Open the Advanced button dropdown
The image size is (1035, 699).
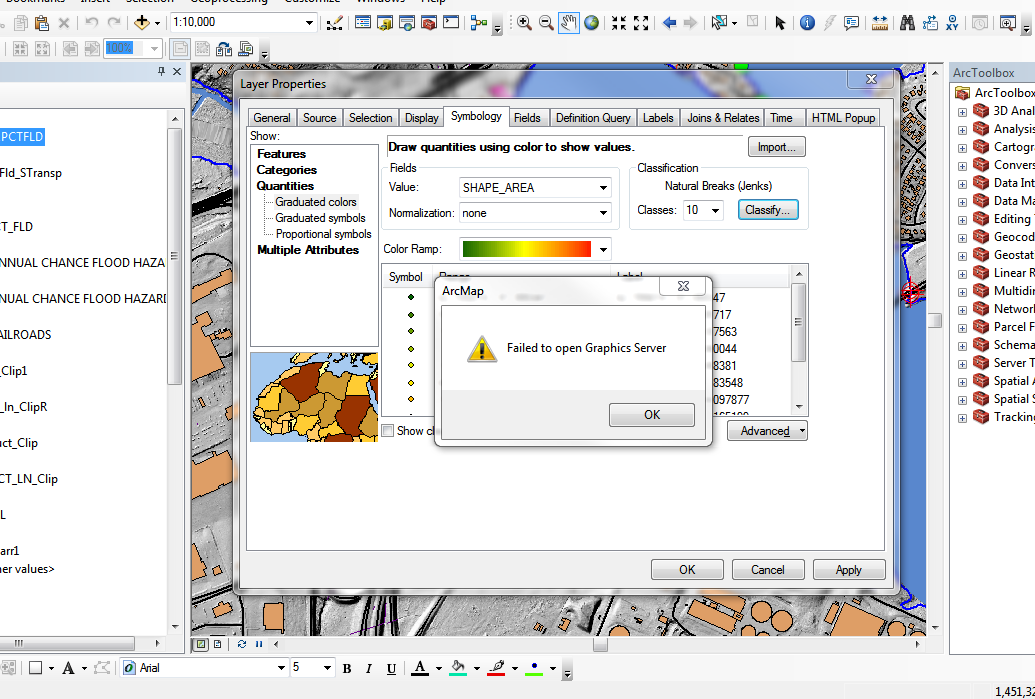pos(767,431)
